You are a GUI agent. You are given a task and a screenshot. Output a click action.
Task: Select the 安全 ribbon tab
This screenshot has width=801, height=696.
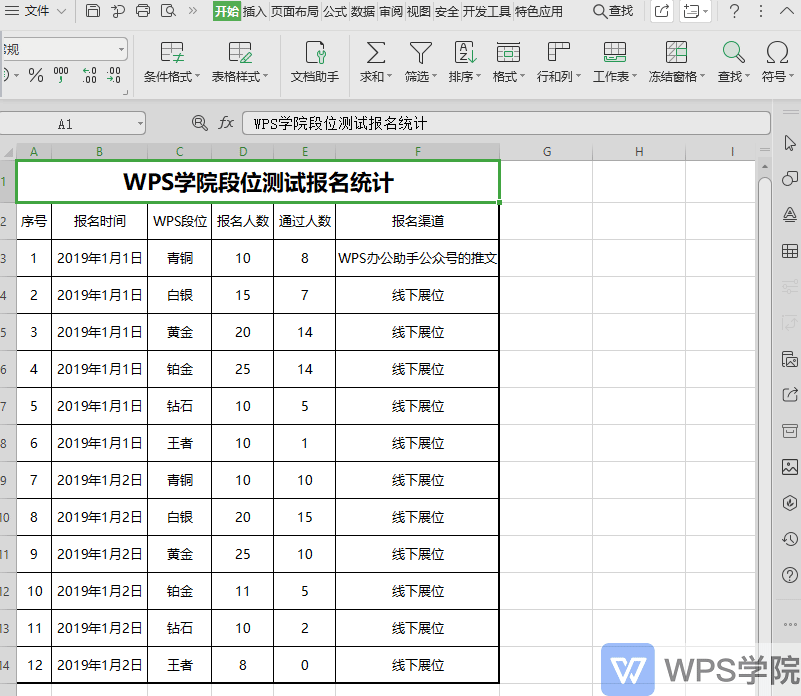coord(446,11)
